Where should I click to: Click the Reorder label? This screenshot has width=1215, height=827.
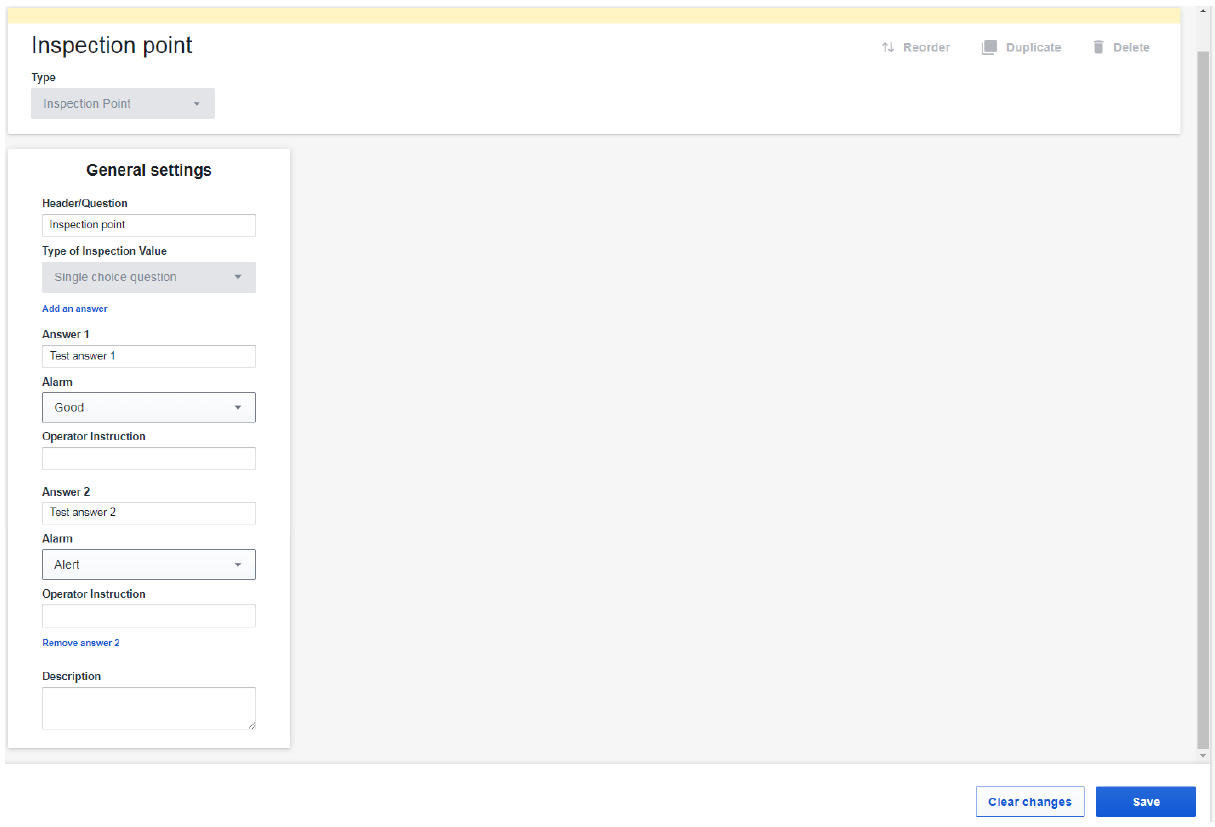(926, 47)
